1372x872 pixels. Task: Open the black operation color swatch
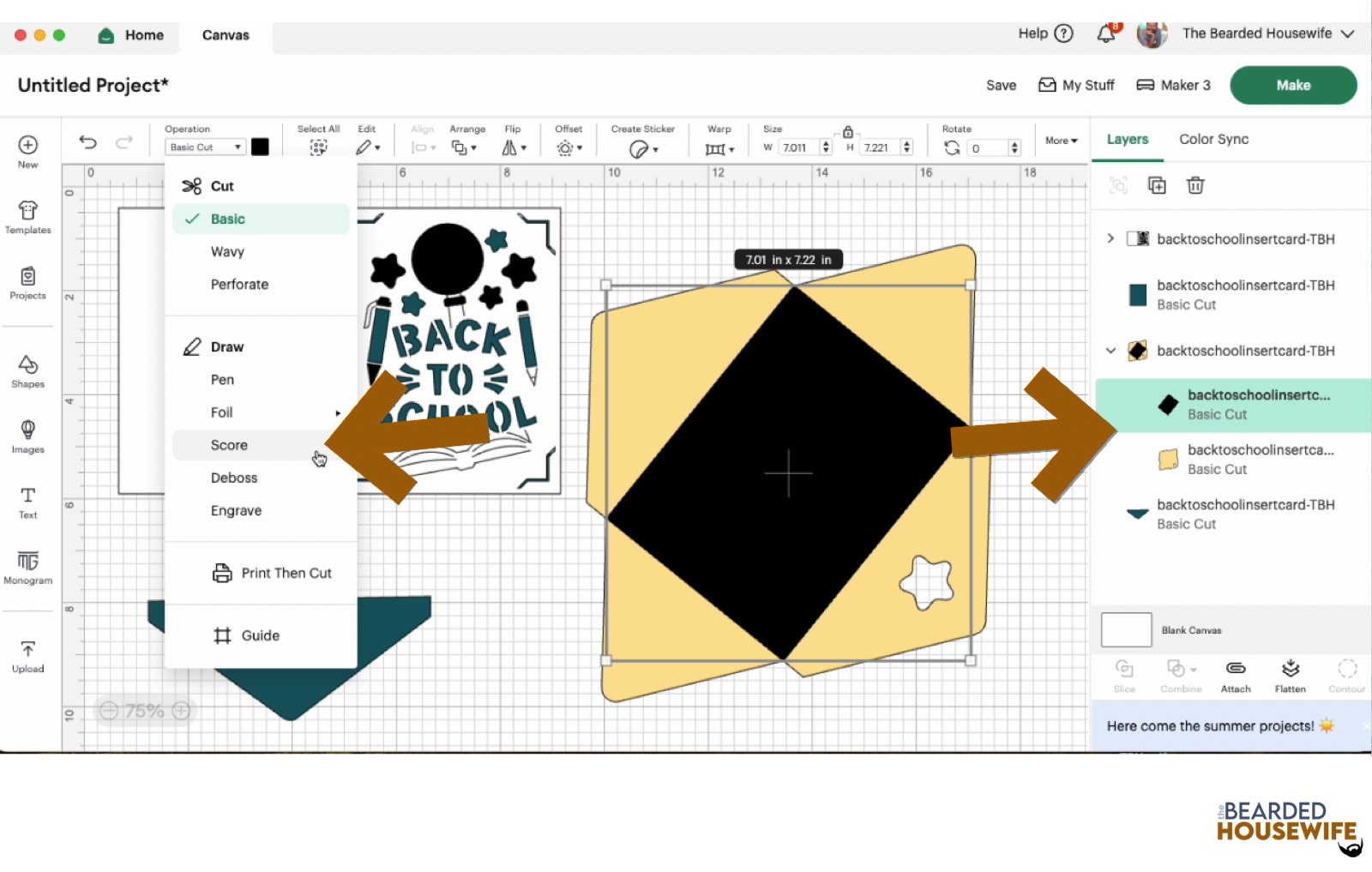pyautogui.click(x=260, y=147)
